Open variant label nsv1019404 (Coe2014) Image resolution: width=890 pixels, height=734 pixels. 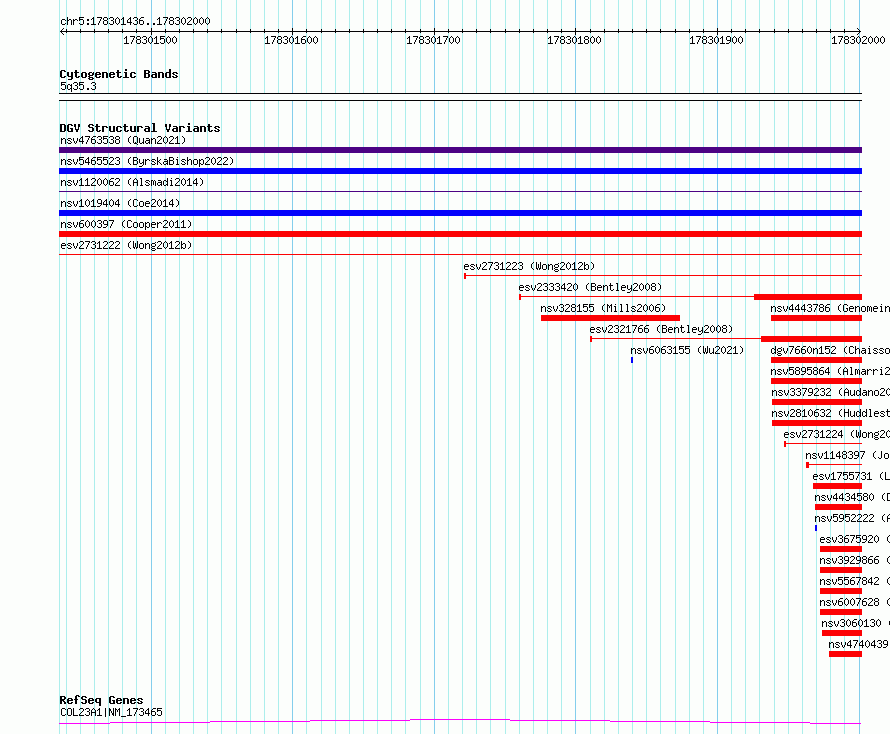point(120,203)
